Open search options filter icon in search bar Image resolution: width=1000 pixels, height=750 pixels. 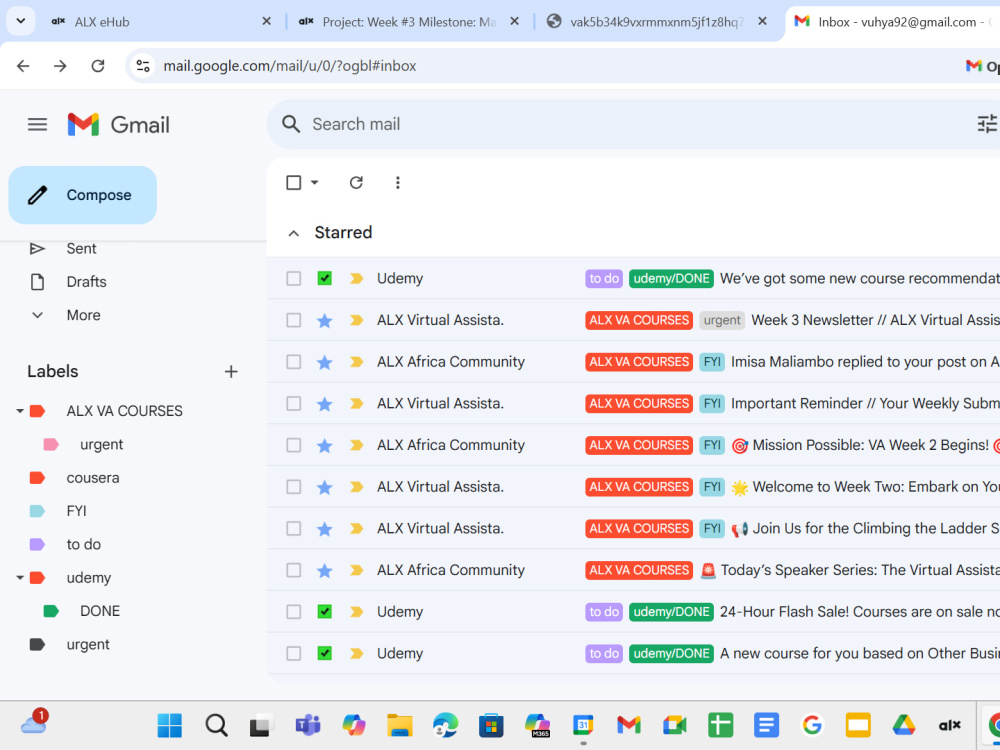click(987, 124)
